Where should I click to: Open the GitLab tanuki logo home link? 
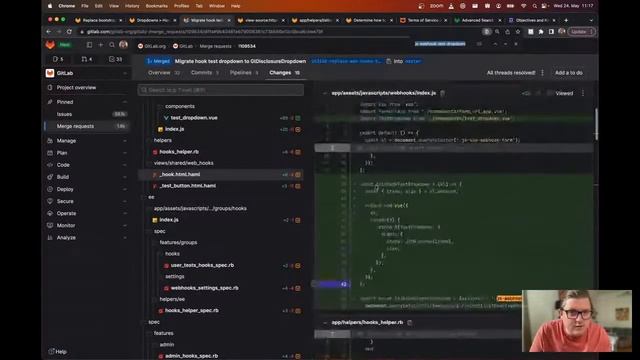click(x=50, y=44)
